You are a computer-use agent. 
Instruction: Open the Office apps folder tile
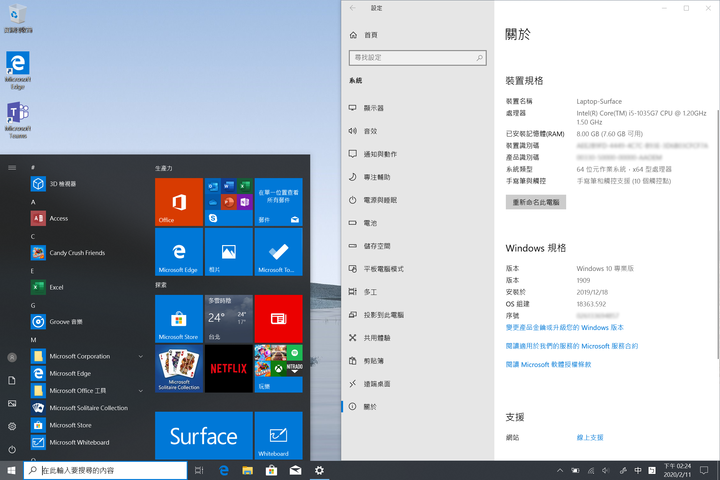pyautogui.click(x=229, y=202)
